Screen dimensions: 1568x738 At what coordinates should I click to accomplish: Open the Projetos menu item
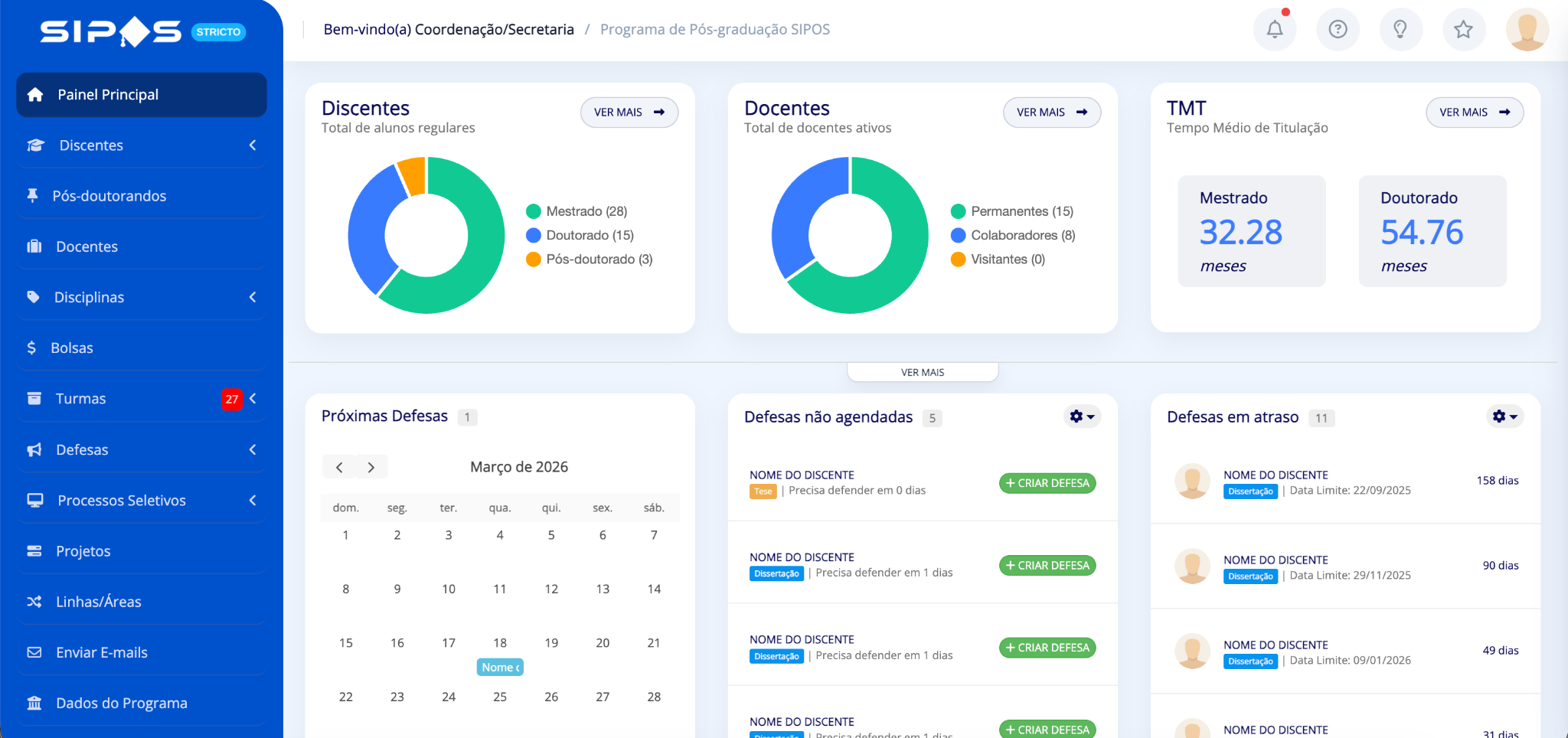(x=142, y=551)
